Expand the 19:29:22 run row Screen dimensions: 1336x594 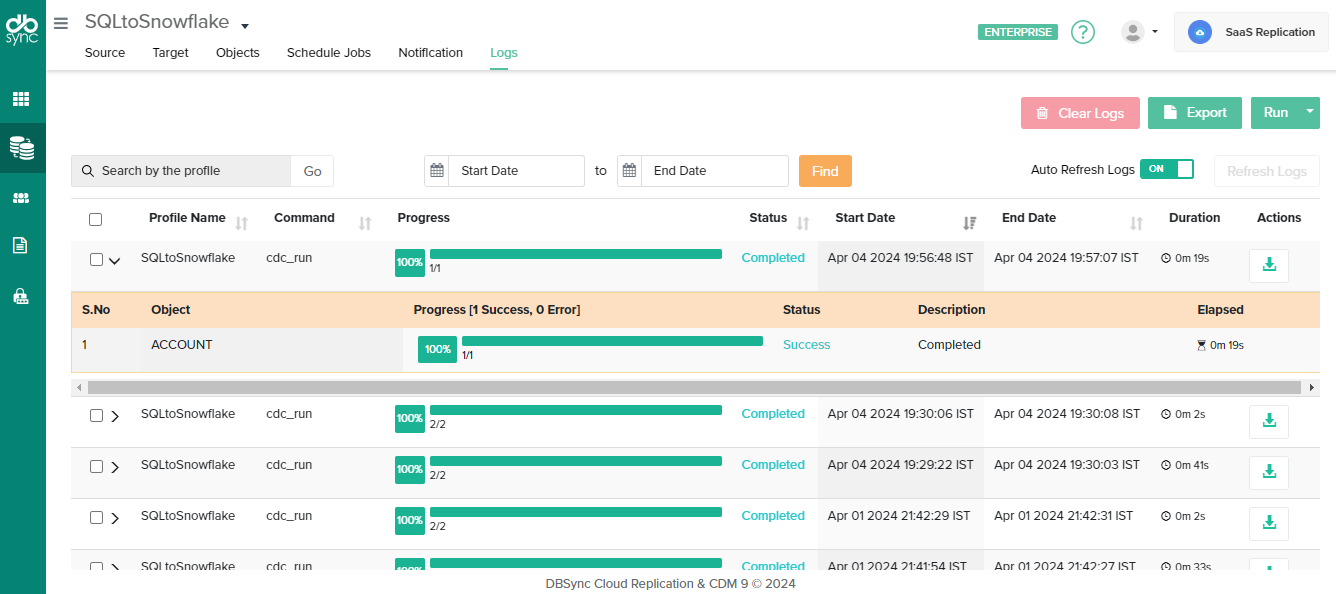click(x=115, y=467)
